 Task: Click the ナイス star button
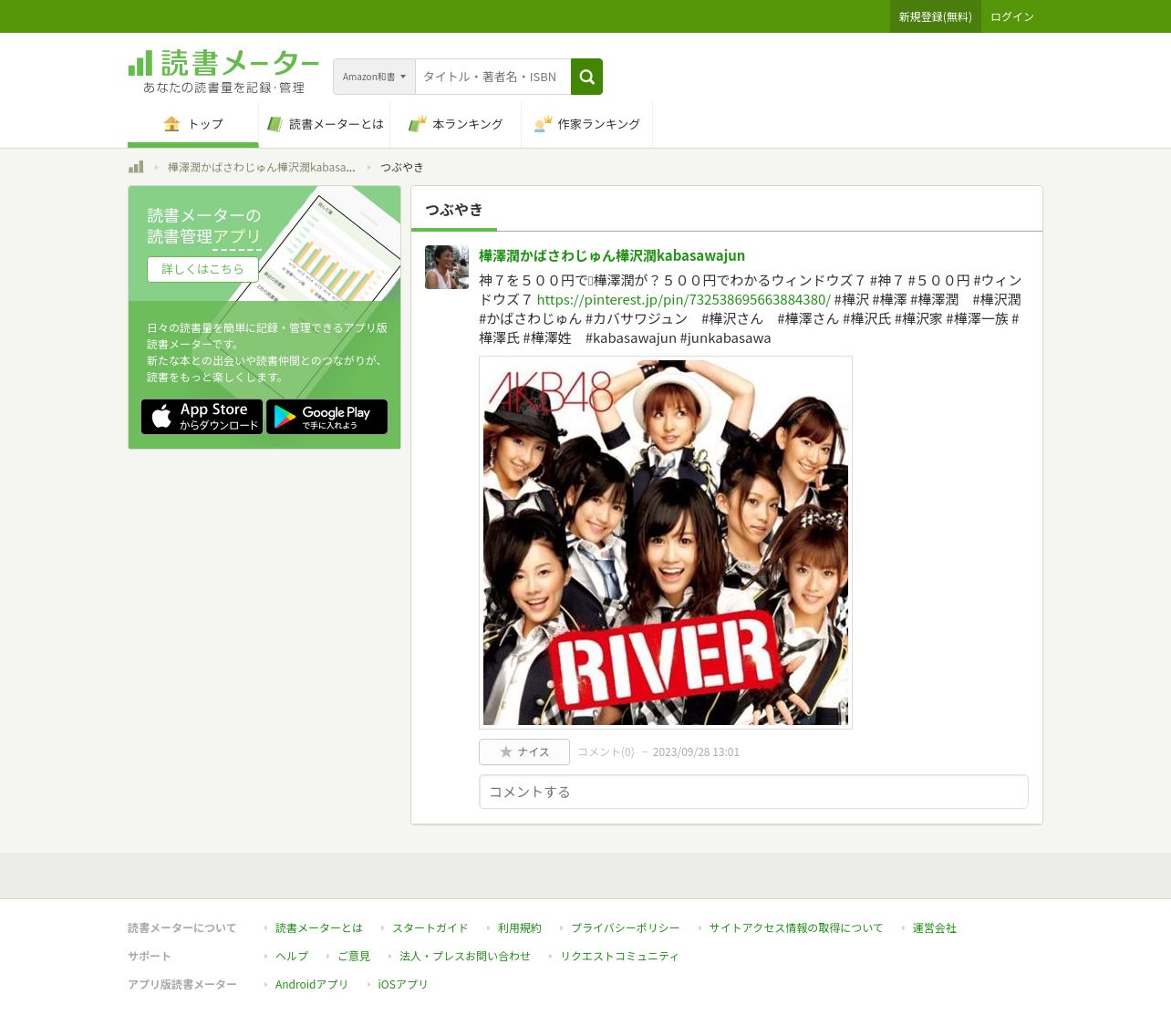point(524,751)
